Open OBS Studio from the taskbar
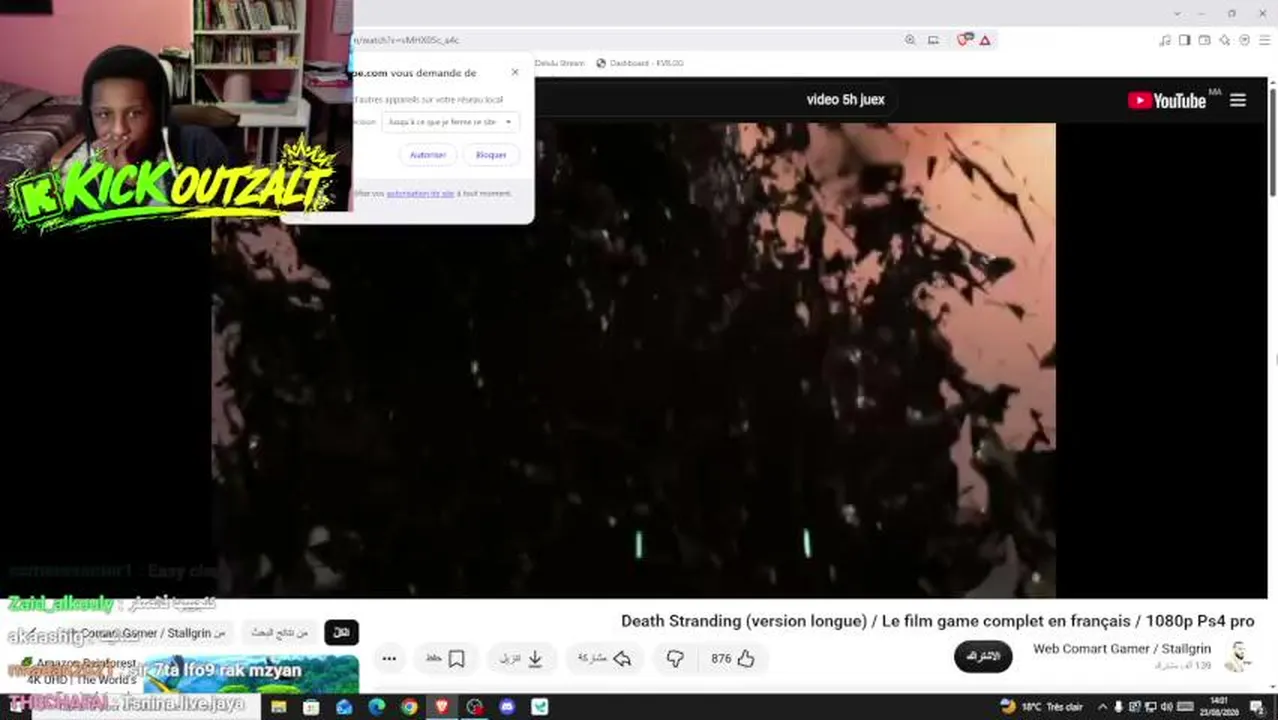1278x720 pixels. coord(475,707)
